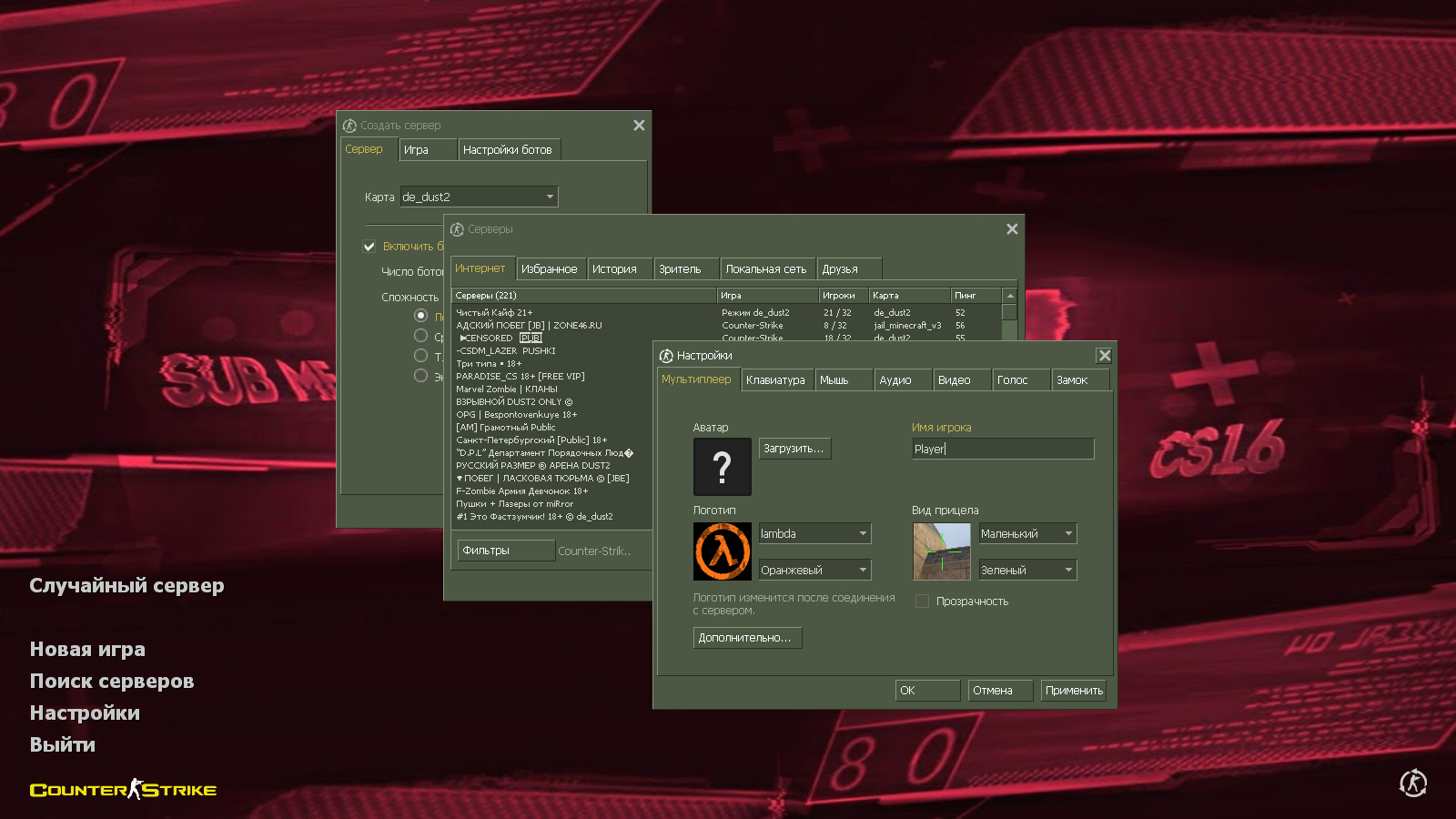The image size is (1456, 819).
Task: Click the Counter-Strike logo at bottom left
Action: tap(123, 790)
